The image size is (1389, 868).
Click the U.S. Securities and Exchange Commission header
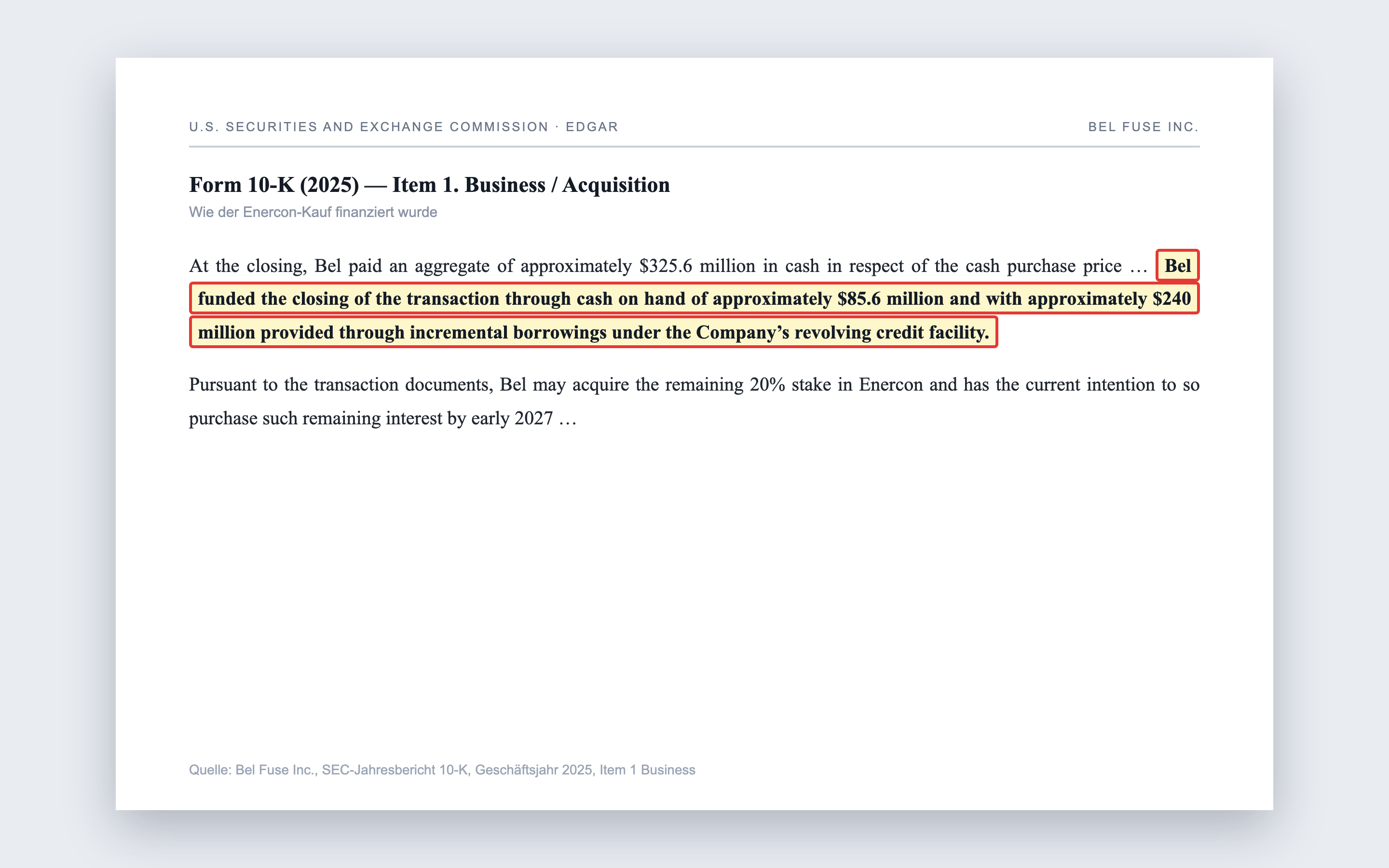pyautogui.click(x=368, y=127)
